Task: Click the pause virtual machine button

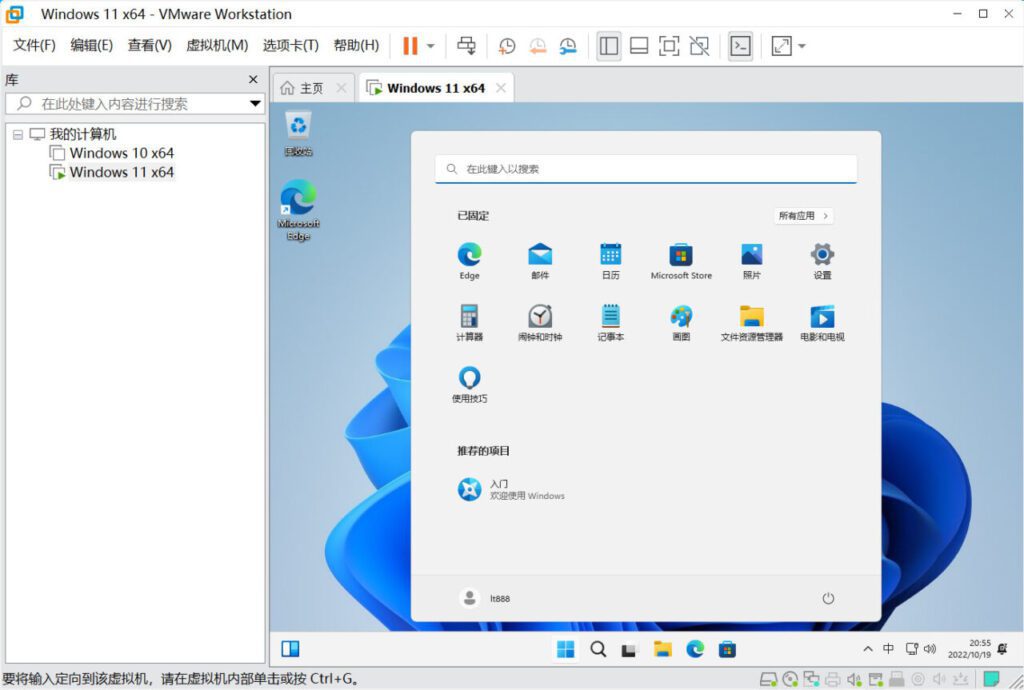Action: tap(410, 46)
